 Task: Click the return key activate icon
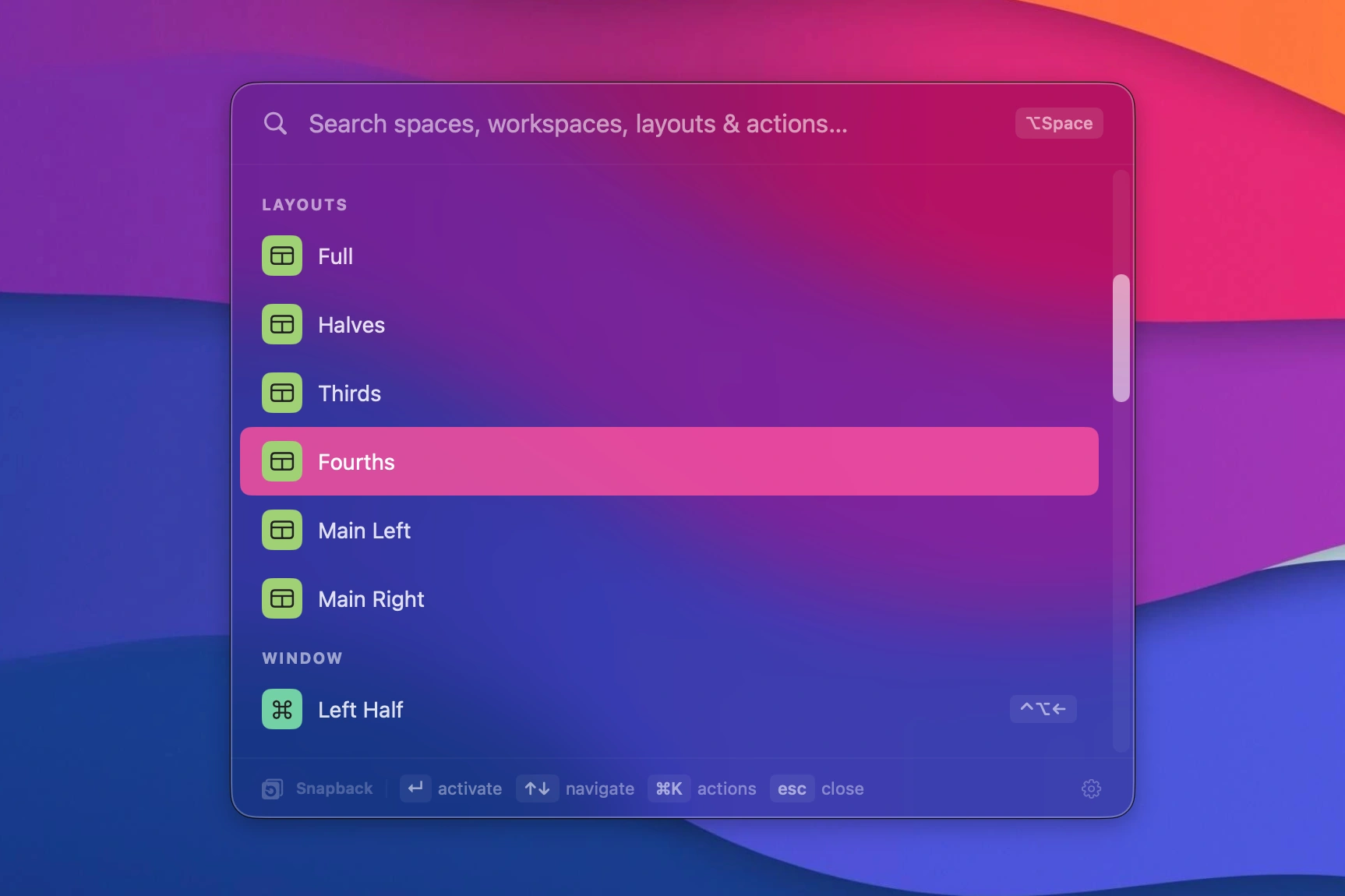click(x=415, y=788)
